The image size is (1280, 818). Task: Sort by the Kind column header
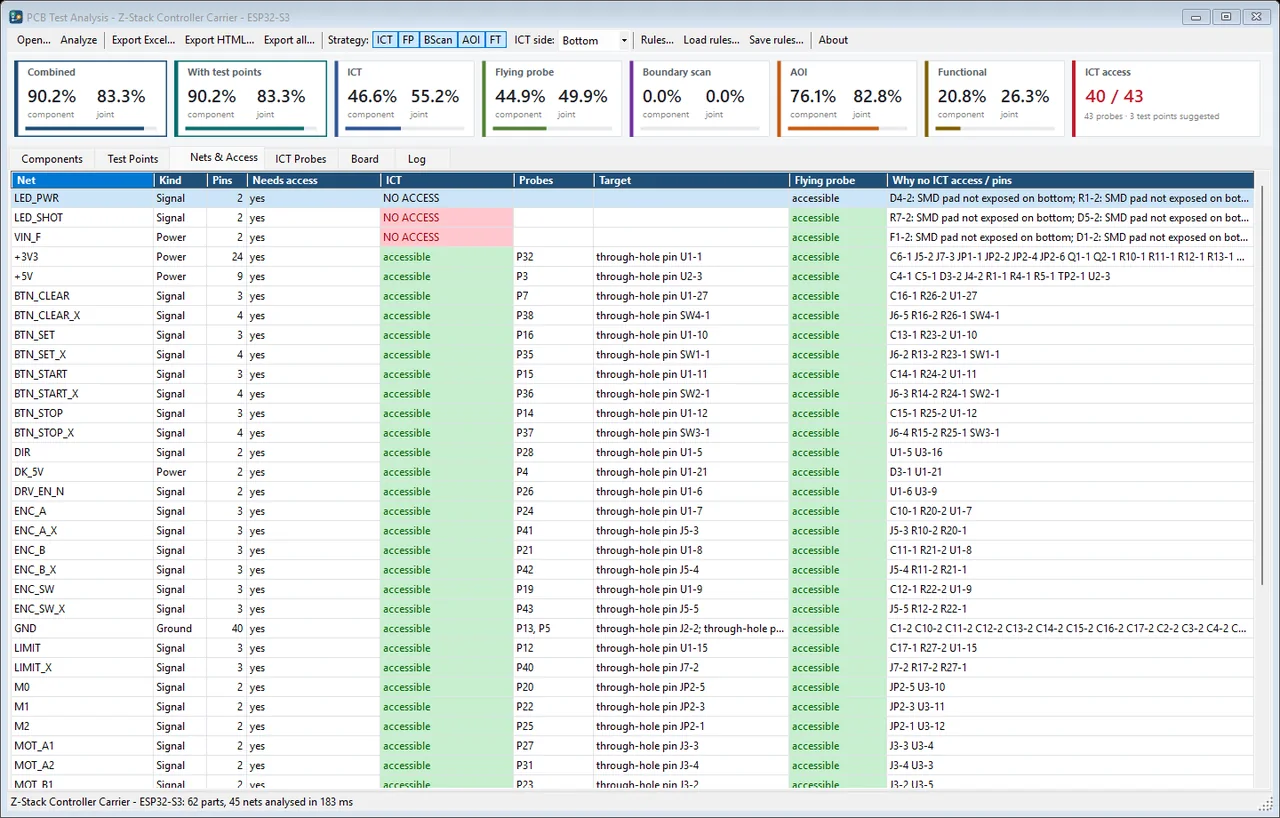(x=181, y=180)
